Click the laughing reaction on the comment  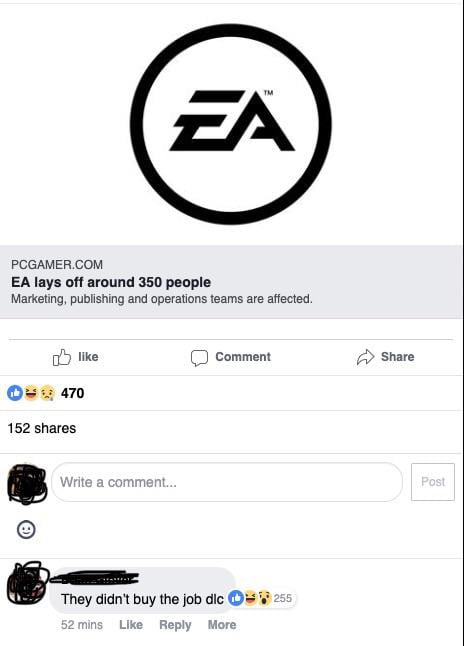(x=251, y=598)
